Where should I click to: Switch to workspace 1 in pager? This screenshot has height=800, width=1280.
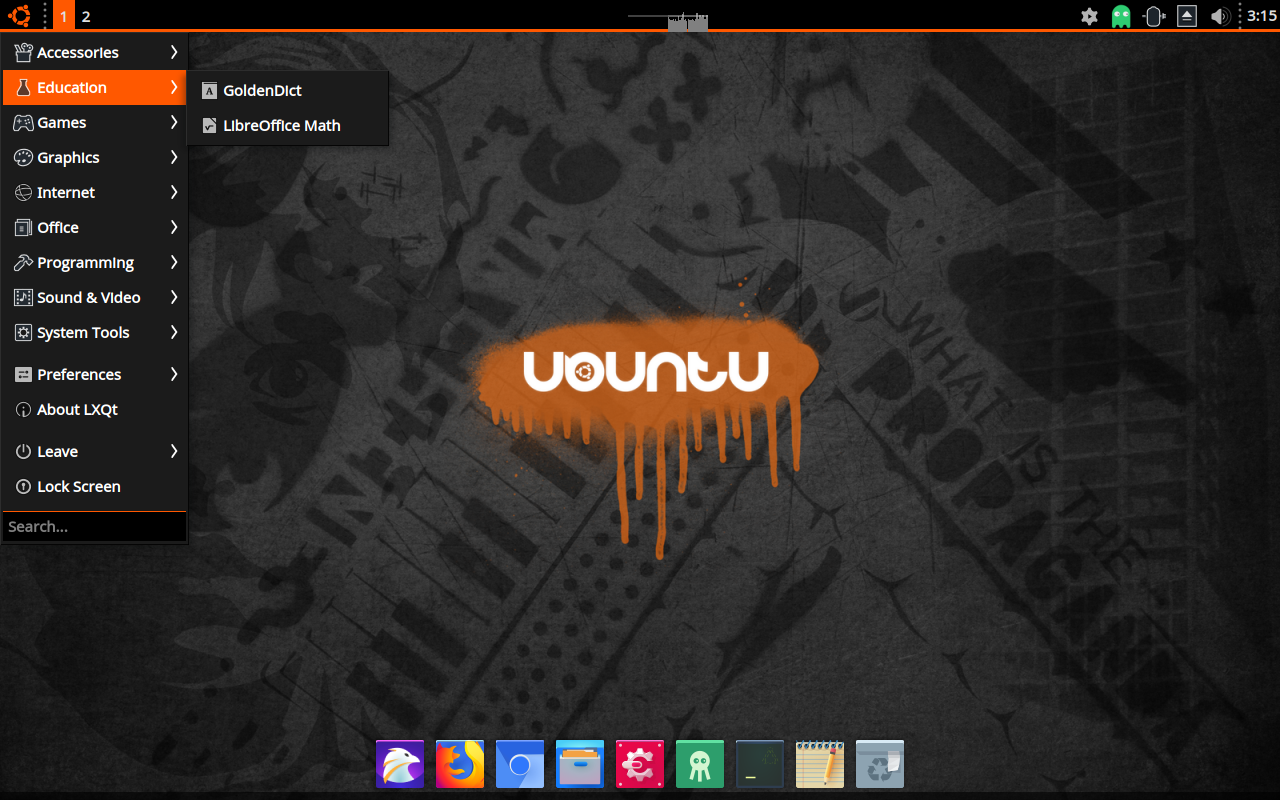coord(64,16)
